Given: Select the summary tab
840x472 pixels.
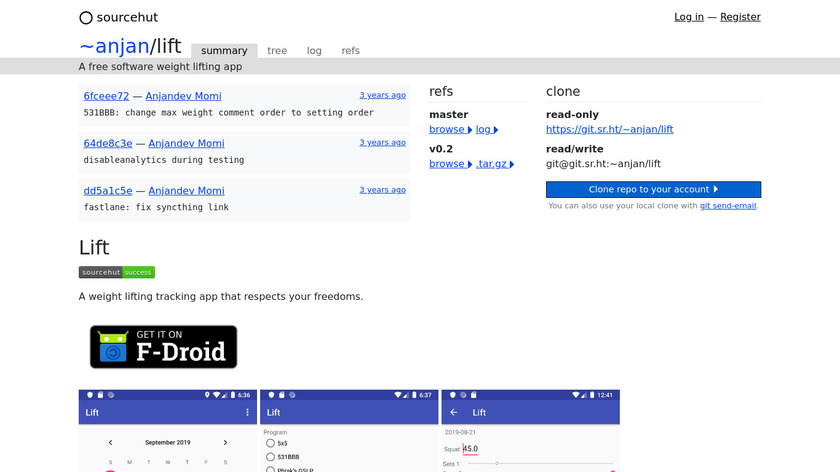Looking at the screenshot, I should 224,50.
